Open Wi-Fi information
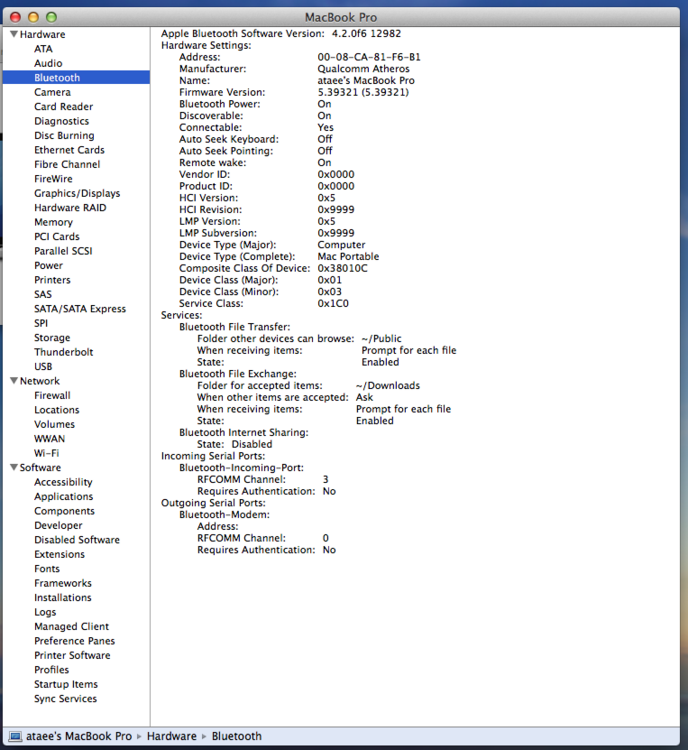 point(46,453)
